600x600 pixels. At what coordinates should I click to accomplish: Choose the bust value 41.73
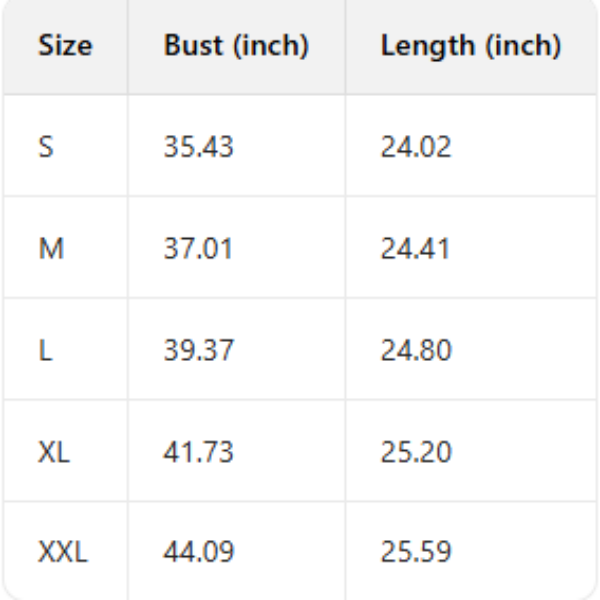[198, 451]
